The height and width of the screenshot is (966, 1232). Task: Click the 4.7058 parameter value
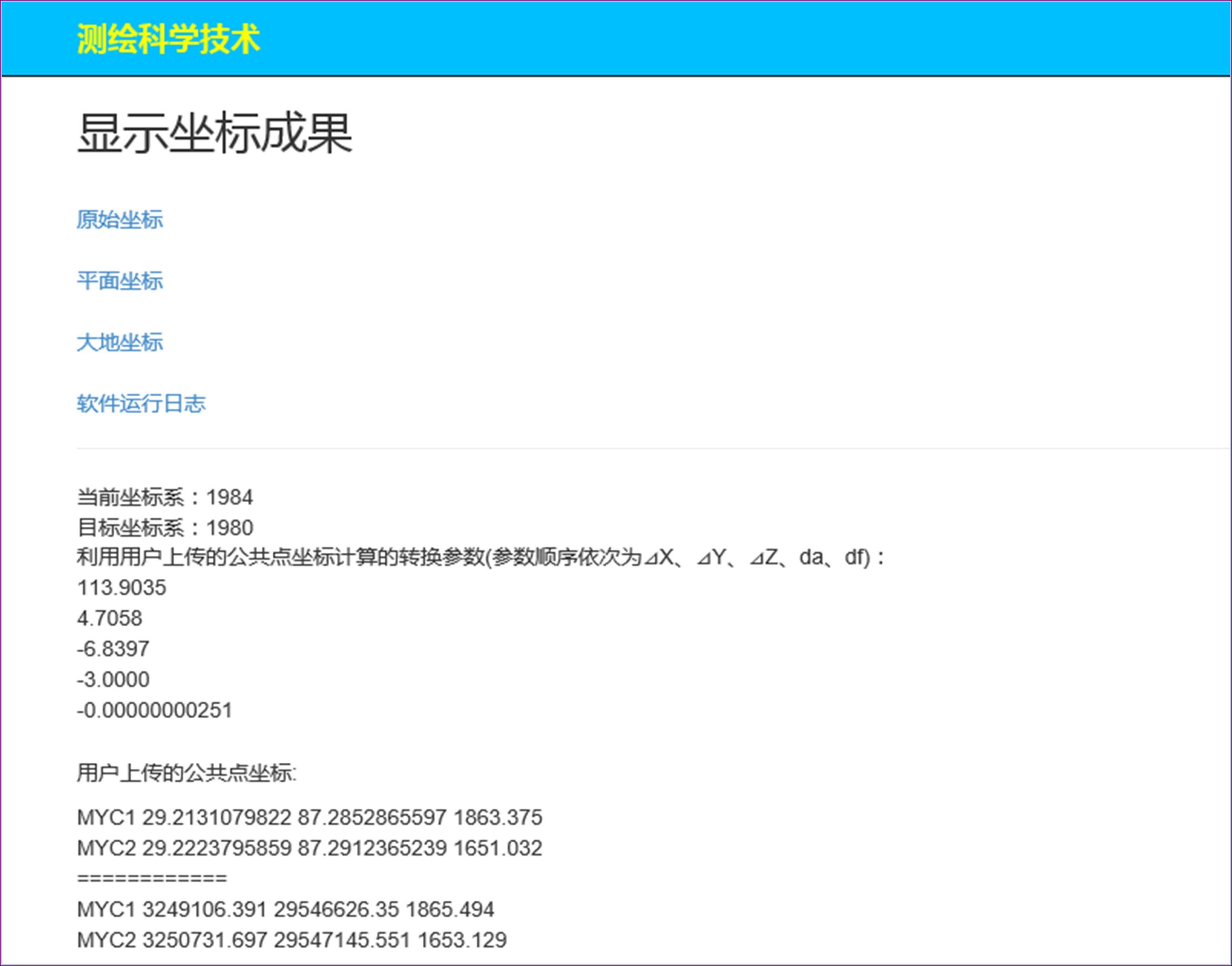(110, 619)
